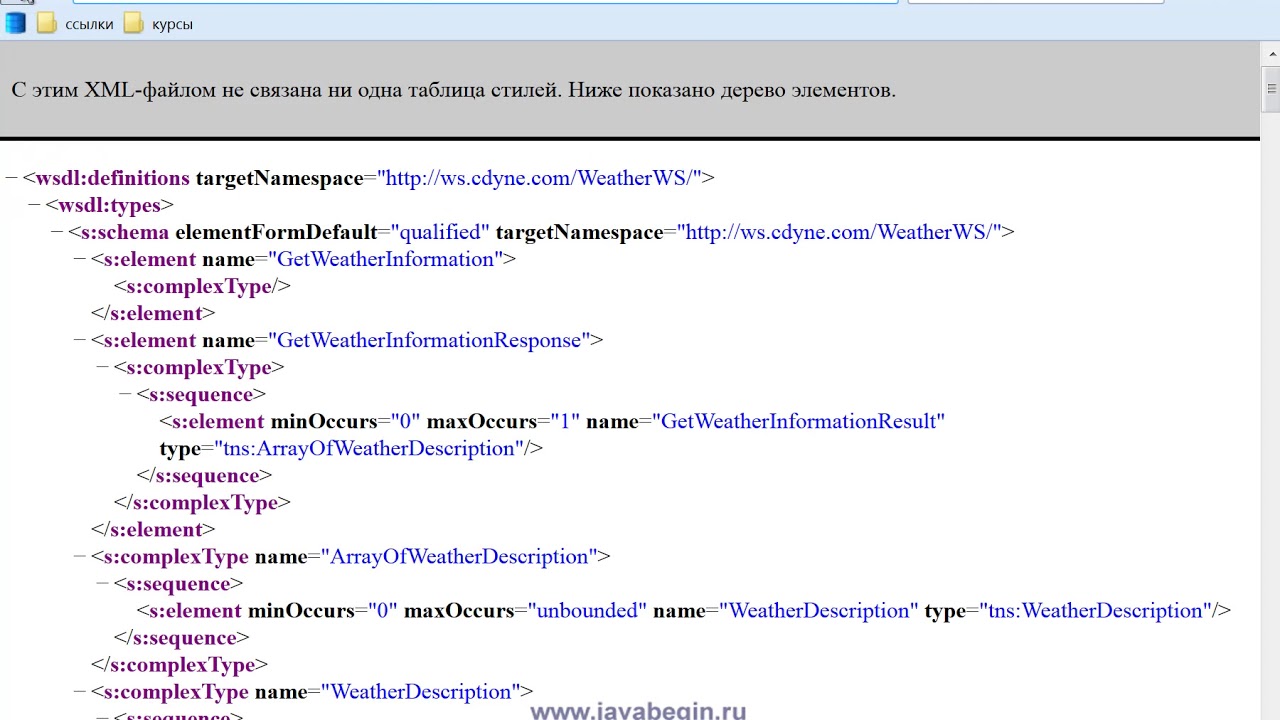Viewport: 1280px width, 720px height.
Task: Collapse the wsdl:definitions root node
Action: pyautogui.click(x=12, y=178)
